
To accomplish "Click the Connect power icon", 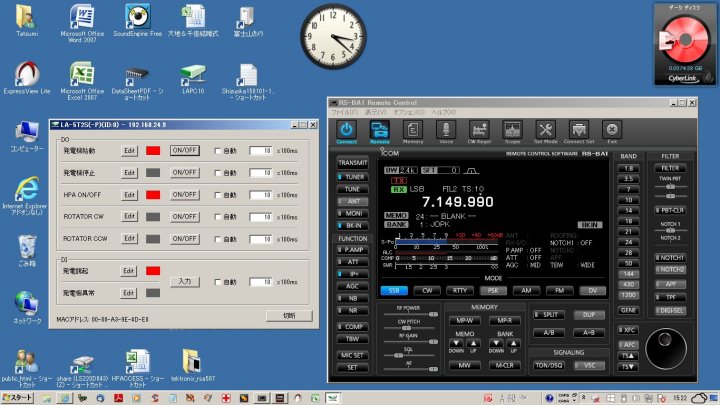I will (x=346, y=130).
